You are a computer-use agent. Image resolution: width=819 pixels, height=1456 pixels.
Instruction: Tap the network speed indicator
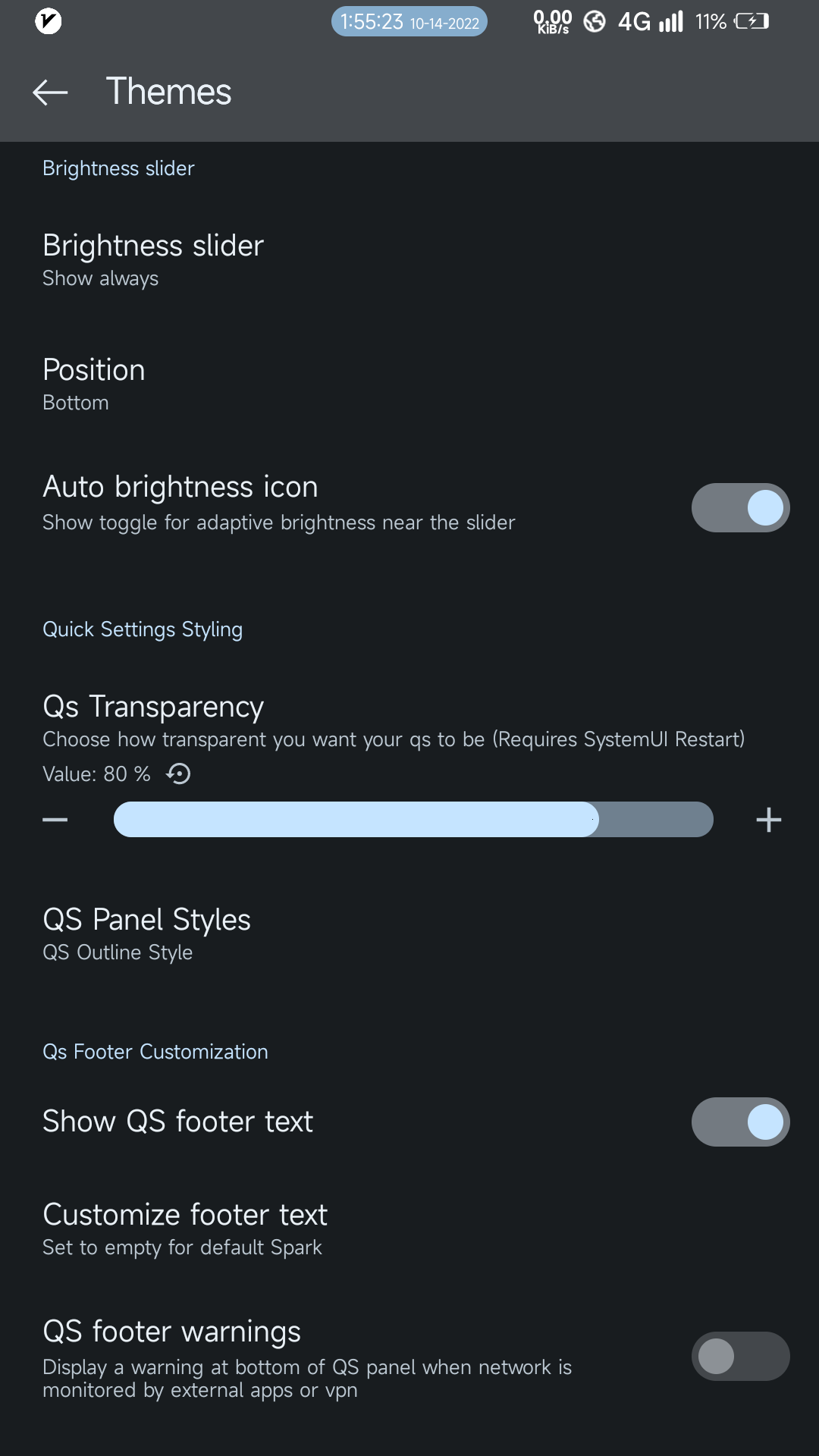[552, 21]
